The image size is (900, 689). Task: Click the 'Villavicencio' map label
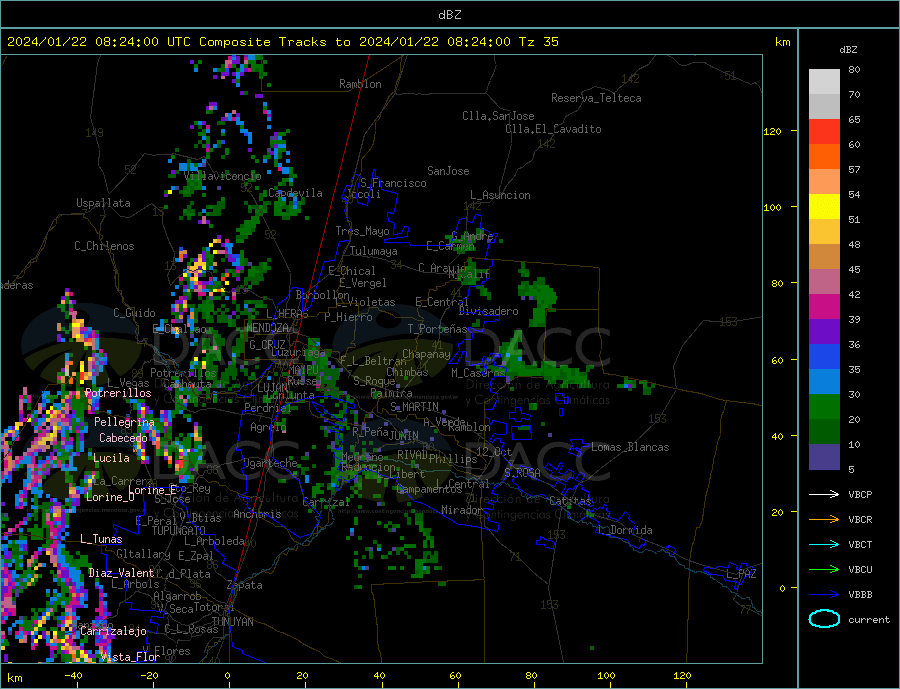223,176
